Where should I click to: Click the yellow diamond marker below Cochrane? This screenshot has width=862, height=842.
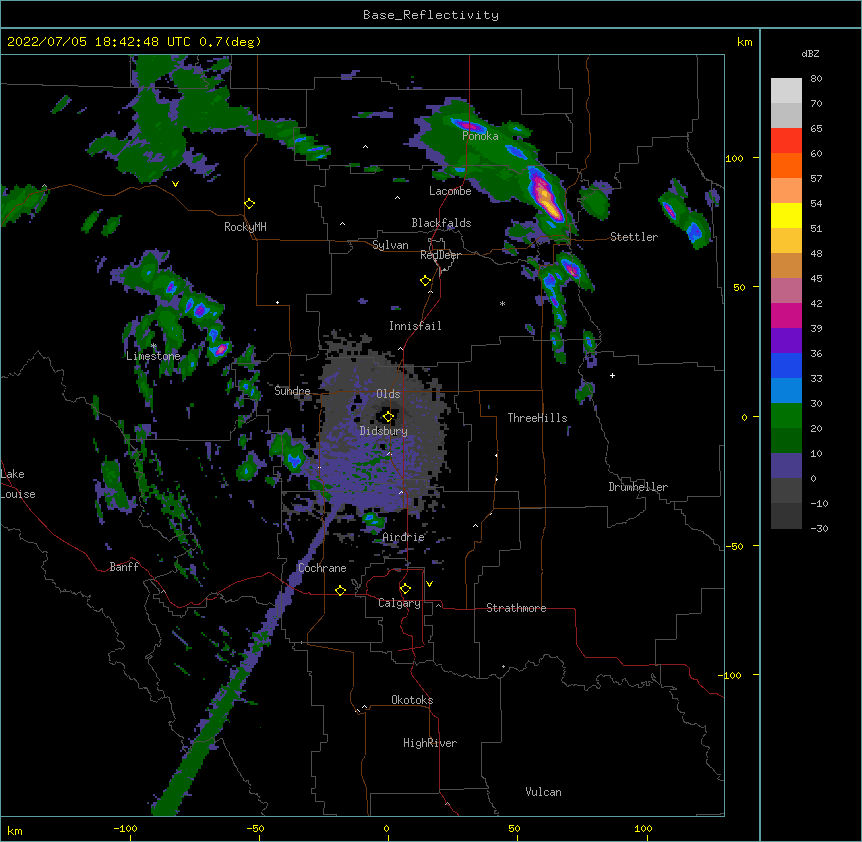[x=340, y=590]
